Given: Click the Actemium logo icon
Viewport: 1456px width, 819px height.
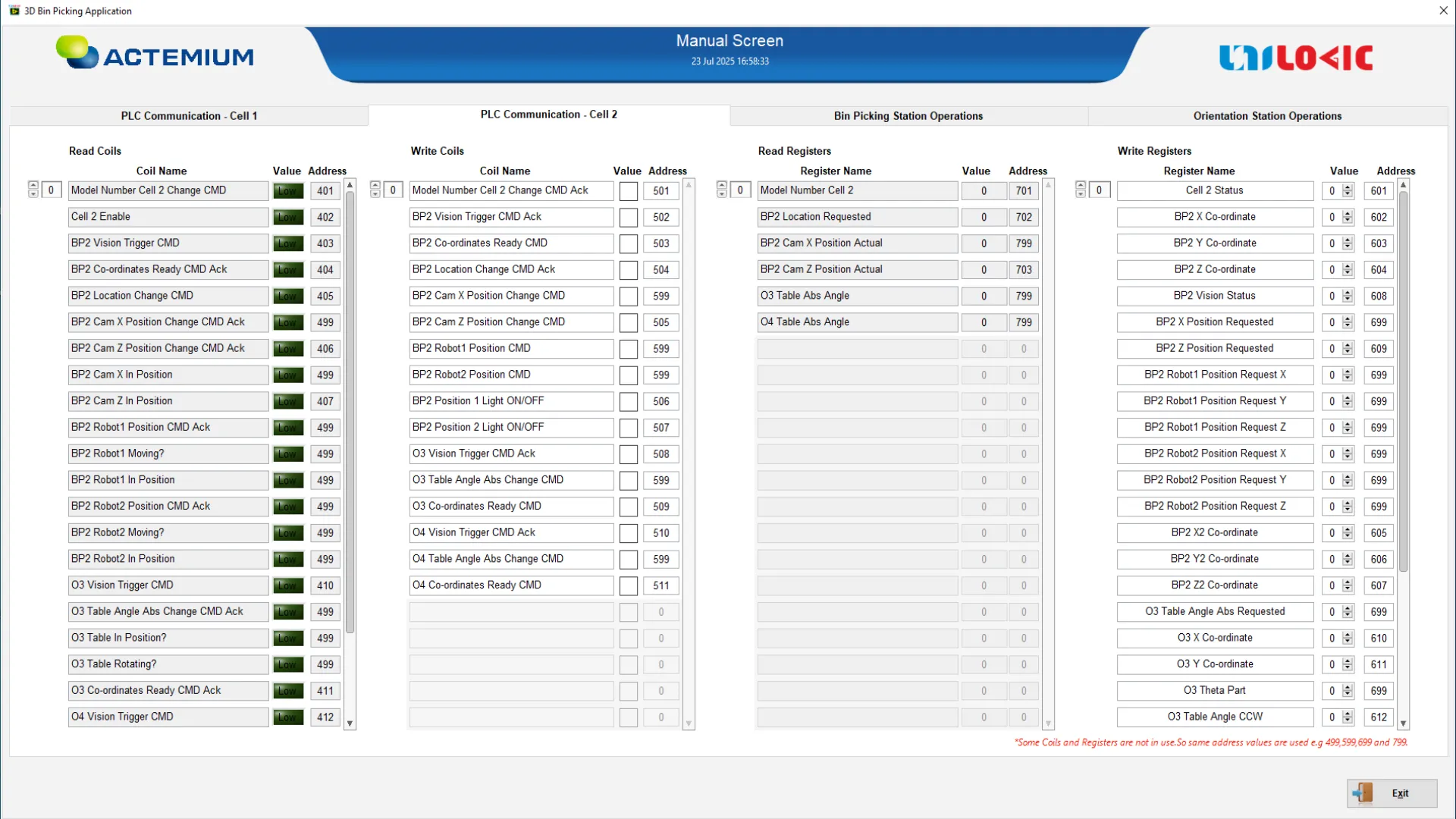Looking at the screenshot, I should pyautogui.click(x=77, y=52).
